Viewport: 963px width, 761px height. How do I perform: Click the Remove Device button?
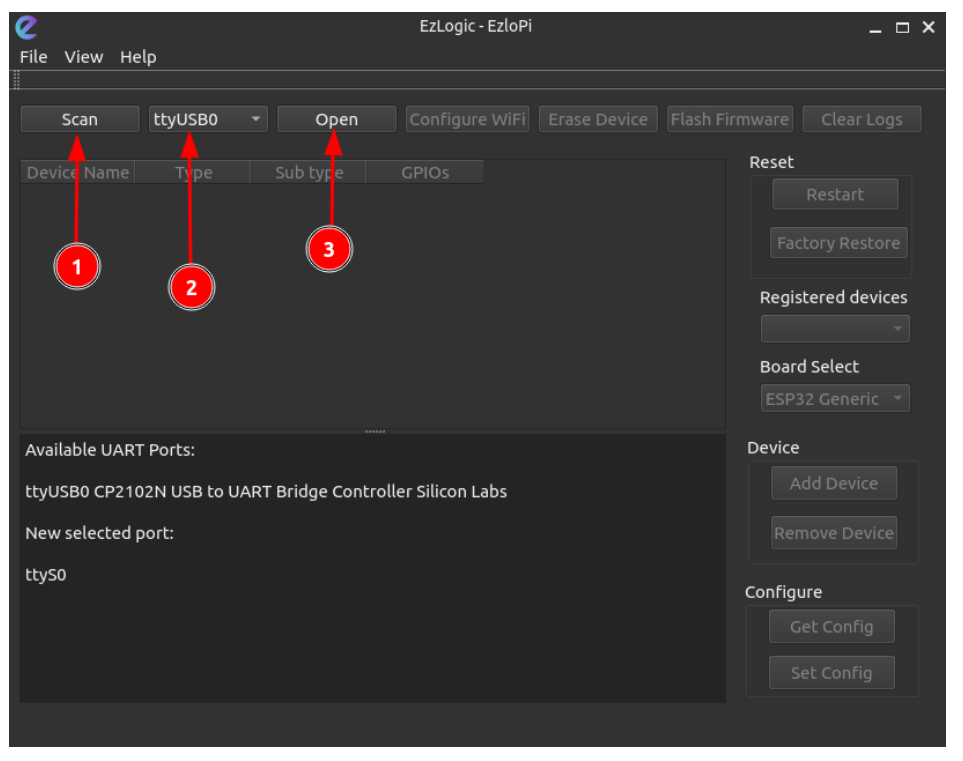[834, 533]
